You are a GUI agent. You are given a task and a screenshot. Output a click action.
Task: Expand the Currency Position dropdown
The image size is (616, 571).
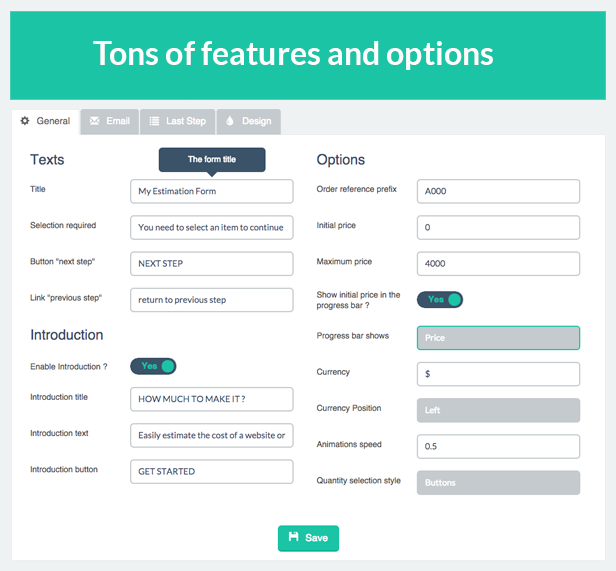click(498, 410)
